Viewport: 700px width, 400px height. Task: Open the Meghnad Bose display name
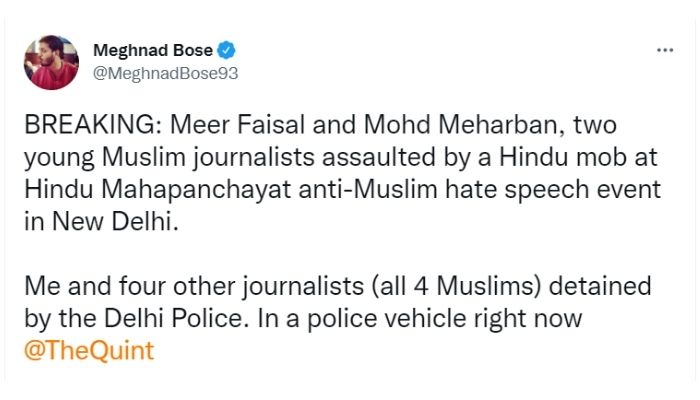[x=153, y=50]
